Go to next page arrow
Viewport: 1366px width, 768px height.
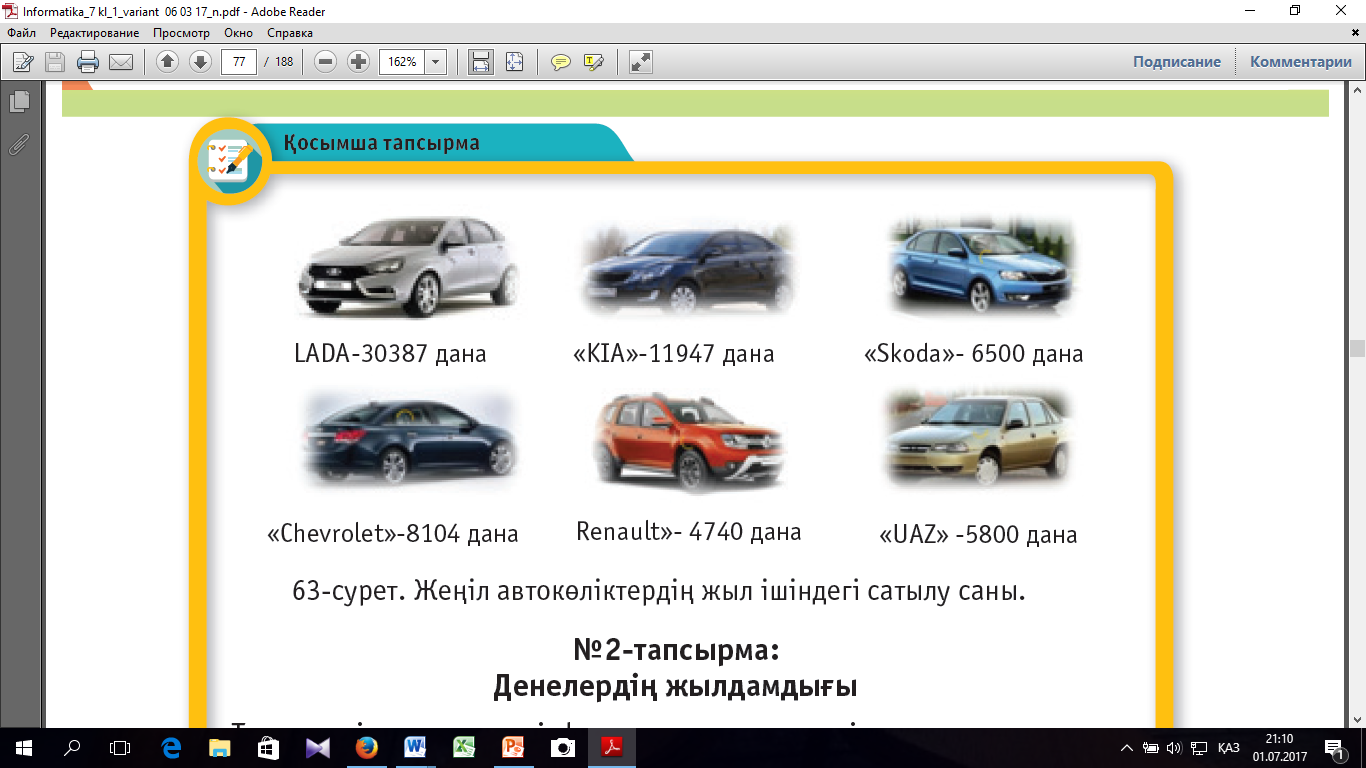pyautogui.click(x=200, y=62)
